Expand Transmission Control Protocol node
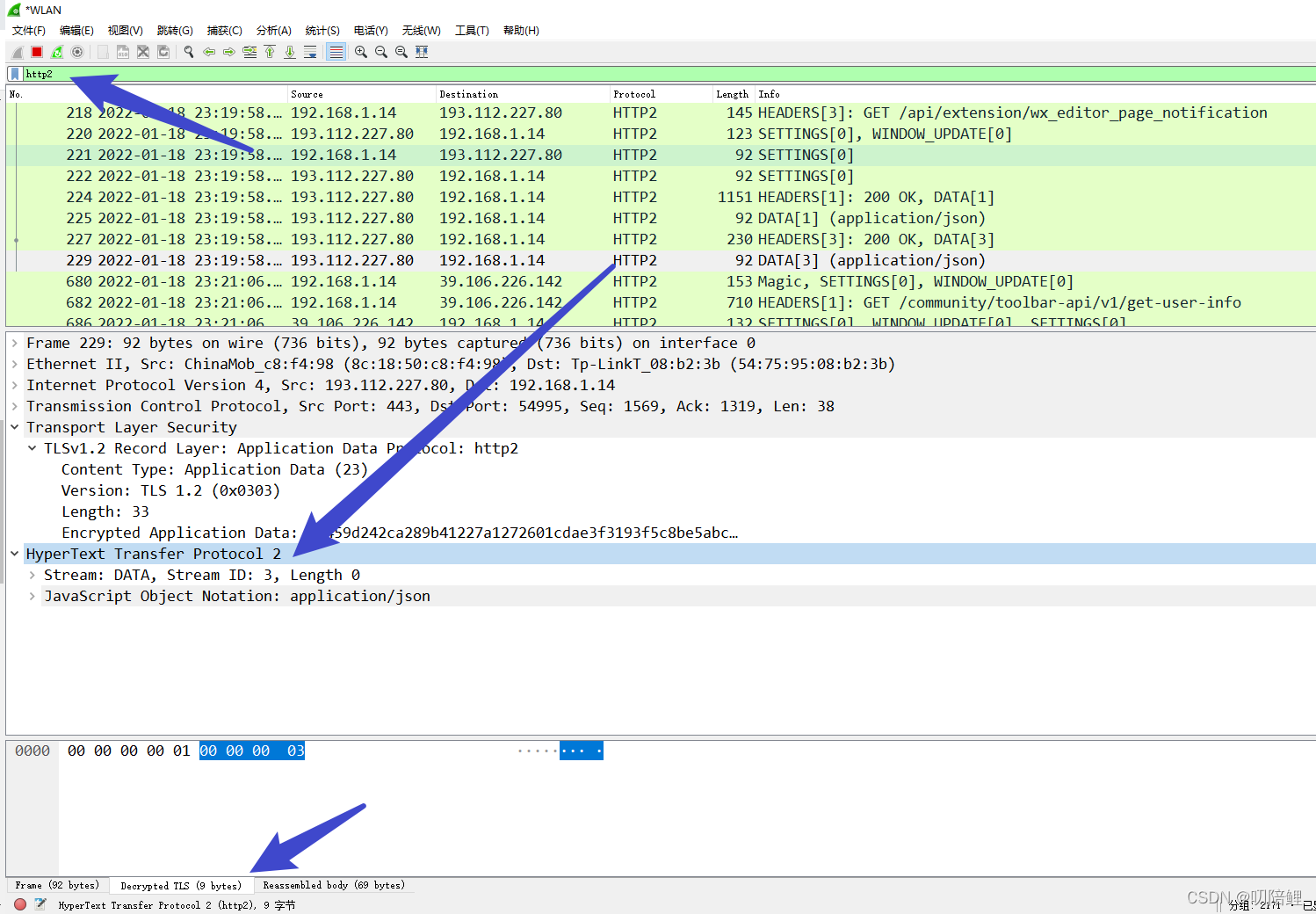1316x914 pixels. (x=15, y=406)
